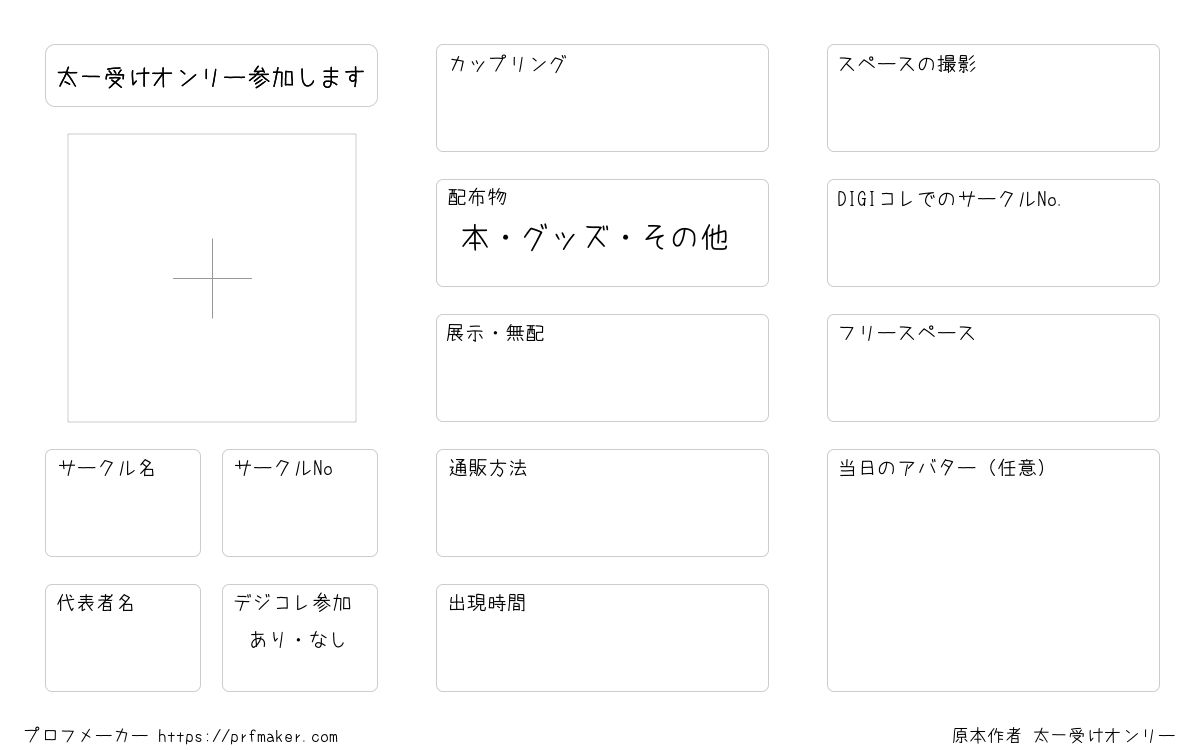
Task: Click the 出現時間 field
Action: (602, 638)
